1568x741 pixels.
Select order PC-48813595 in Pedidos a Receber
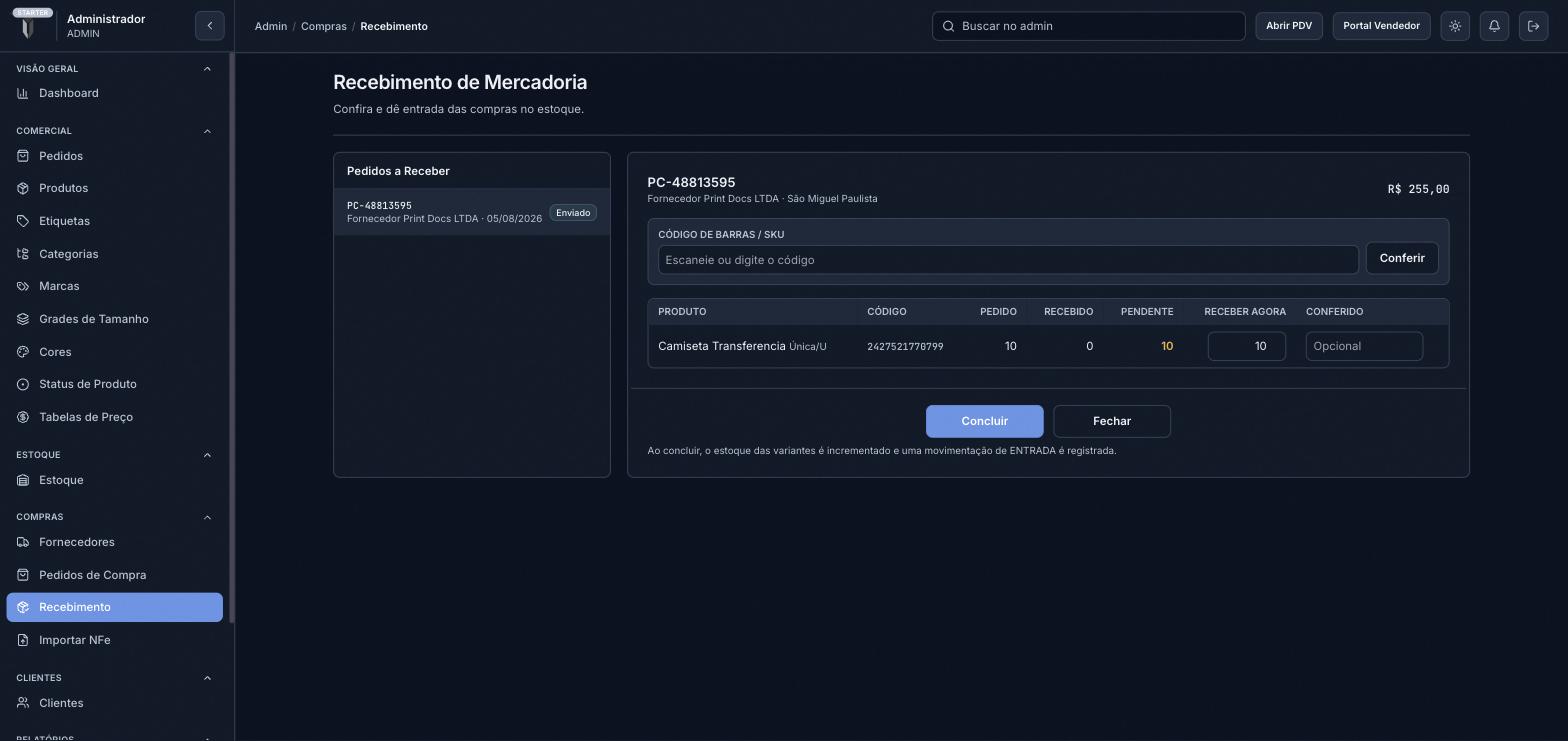[x=472, y=212]
